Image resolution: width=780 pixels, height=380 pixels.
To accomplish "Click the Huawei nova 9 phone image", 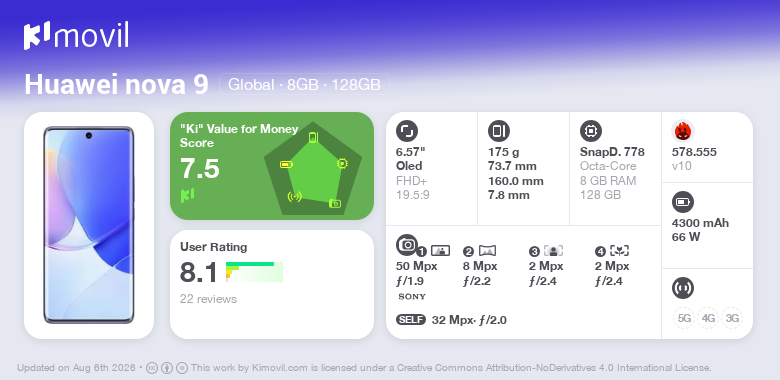I will point(89,225).
